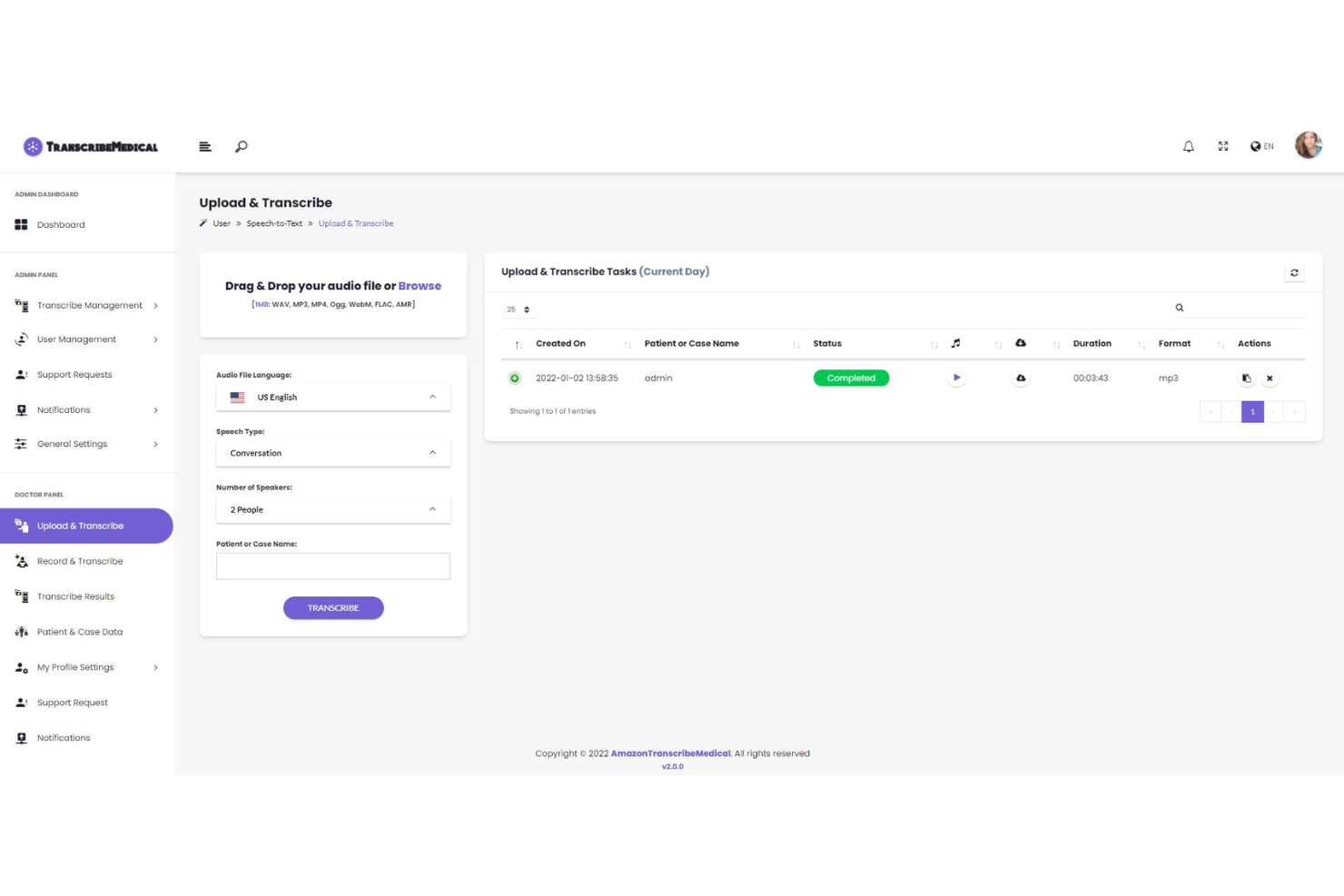Select Upload & Transcribe in sidebar

click(x=86, y=526)
